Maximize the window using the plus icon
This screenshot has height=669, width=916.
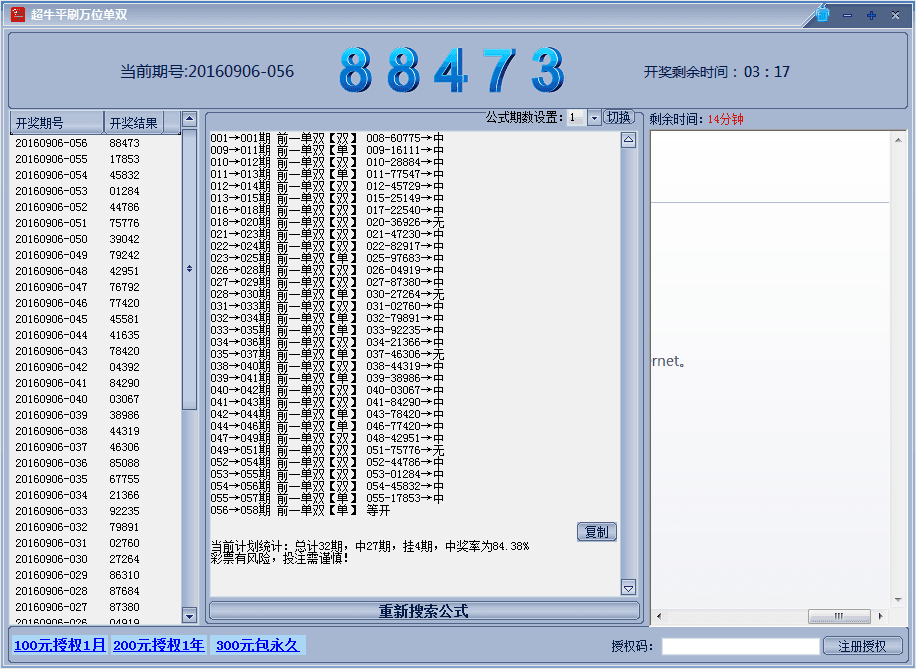coord(871,16)
